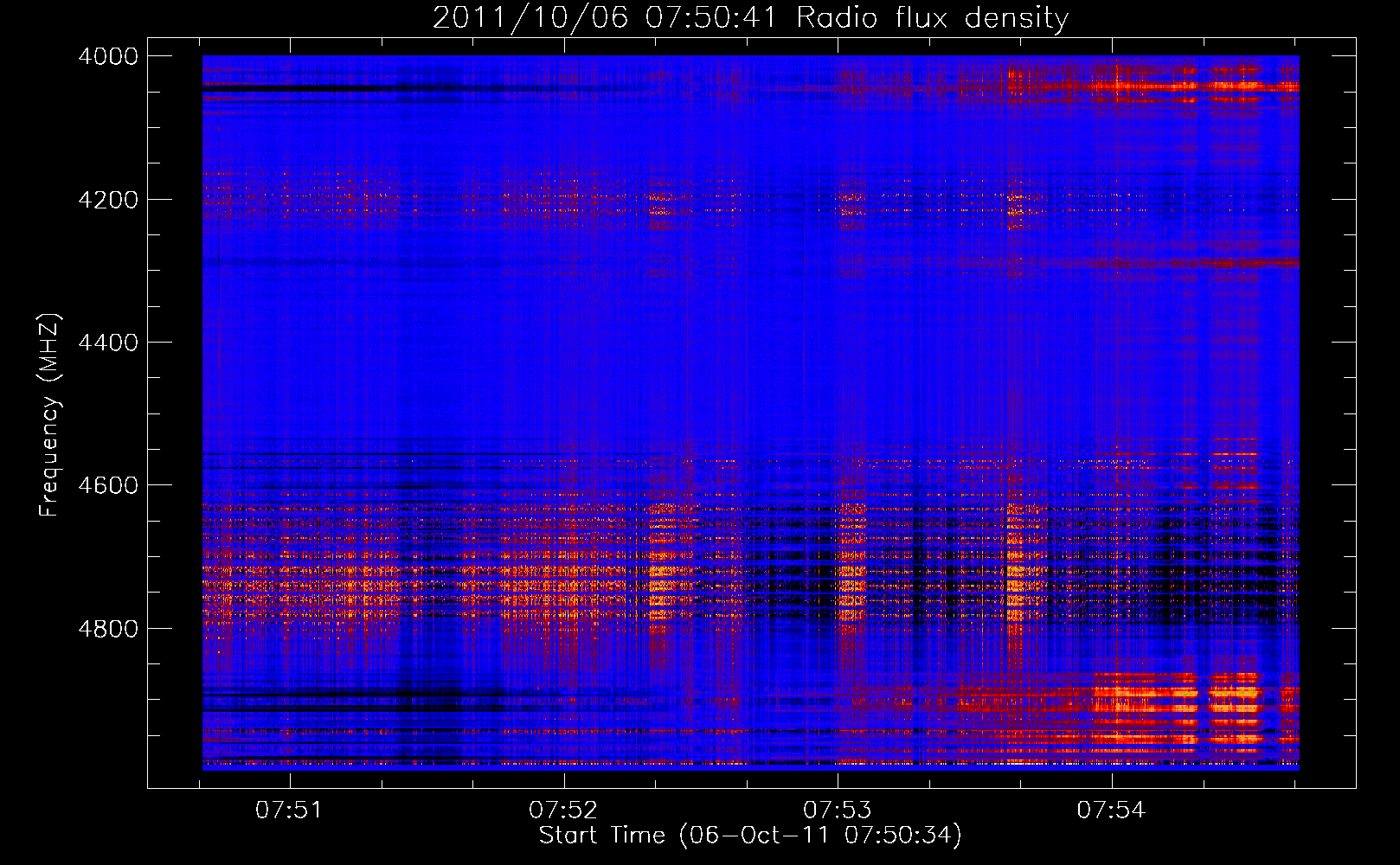The image size is (1400, 865).
Task: Select the 4000 frequency axis label
Action: [x=108, y=56]
